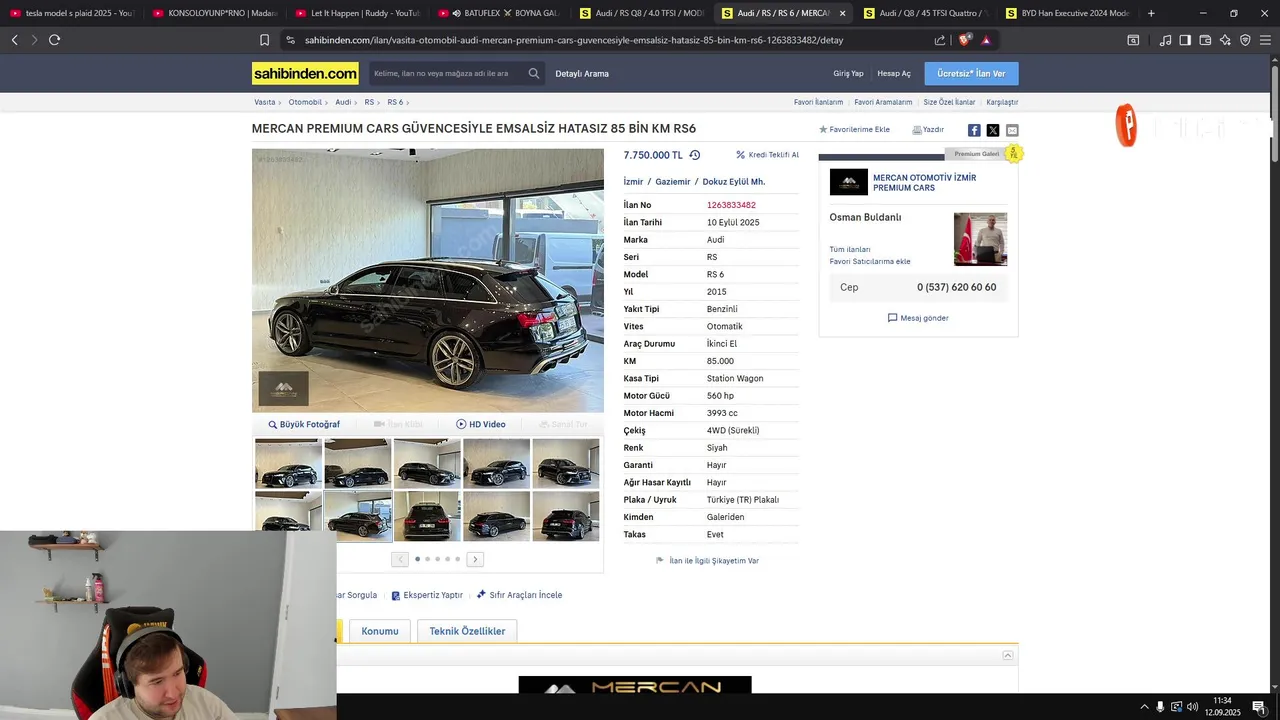This screenshot has width=1280, height=720.
Task: Click İlan ile İlgili Şikayetim Var link
Action: (707, 561)
